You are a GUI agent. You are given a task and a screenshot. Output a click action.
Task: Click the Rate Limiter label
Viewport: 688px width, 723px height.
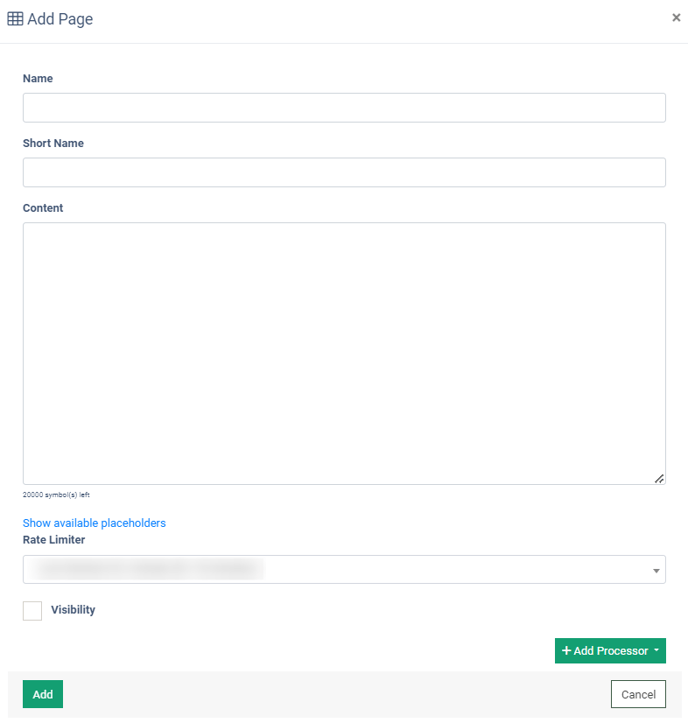point(54,539)
